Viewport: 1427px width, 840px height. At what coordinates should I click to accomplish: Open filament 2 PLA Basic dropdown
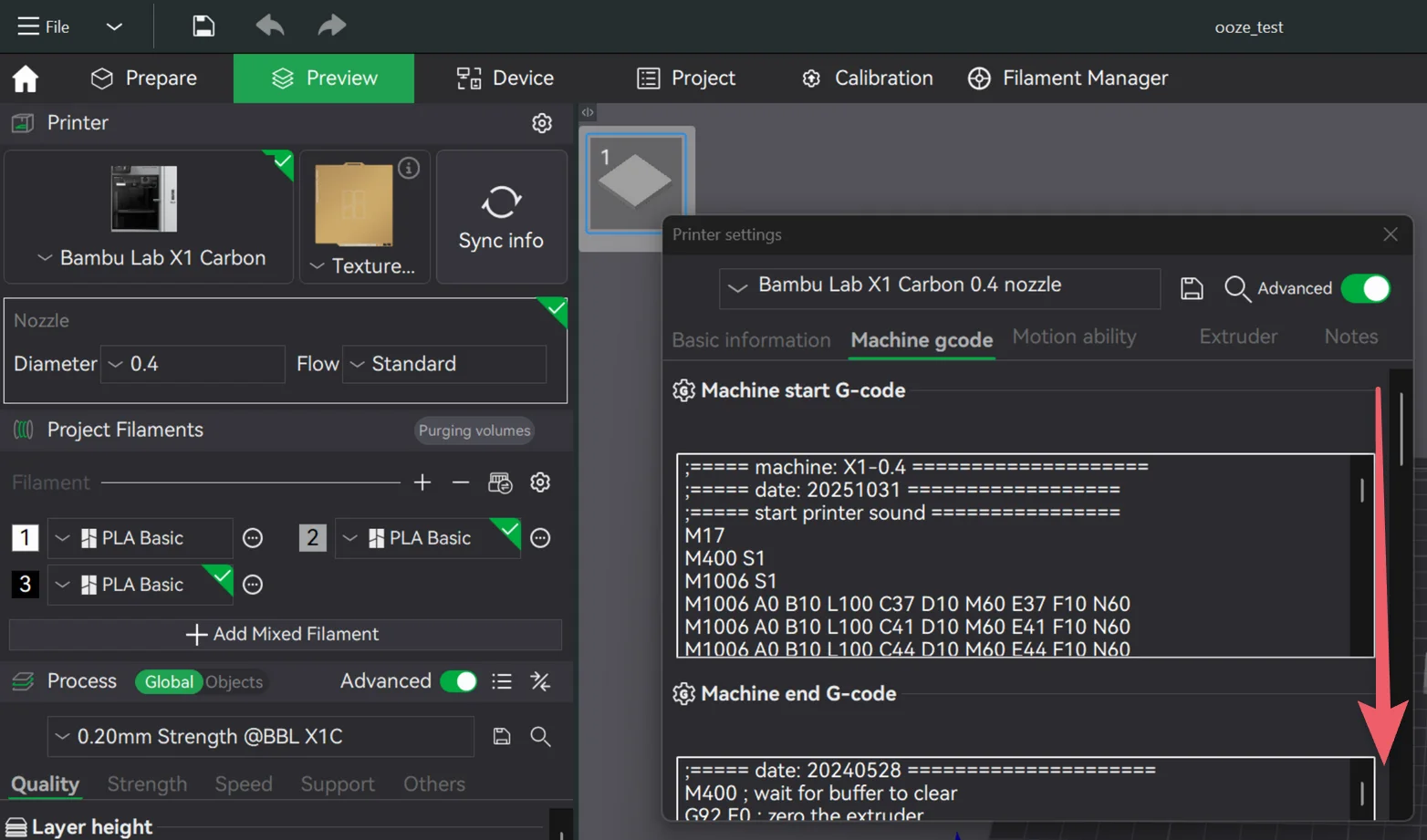(x=428, y=538)
